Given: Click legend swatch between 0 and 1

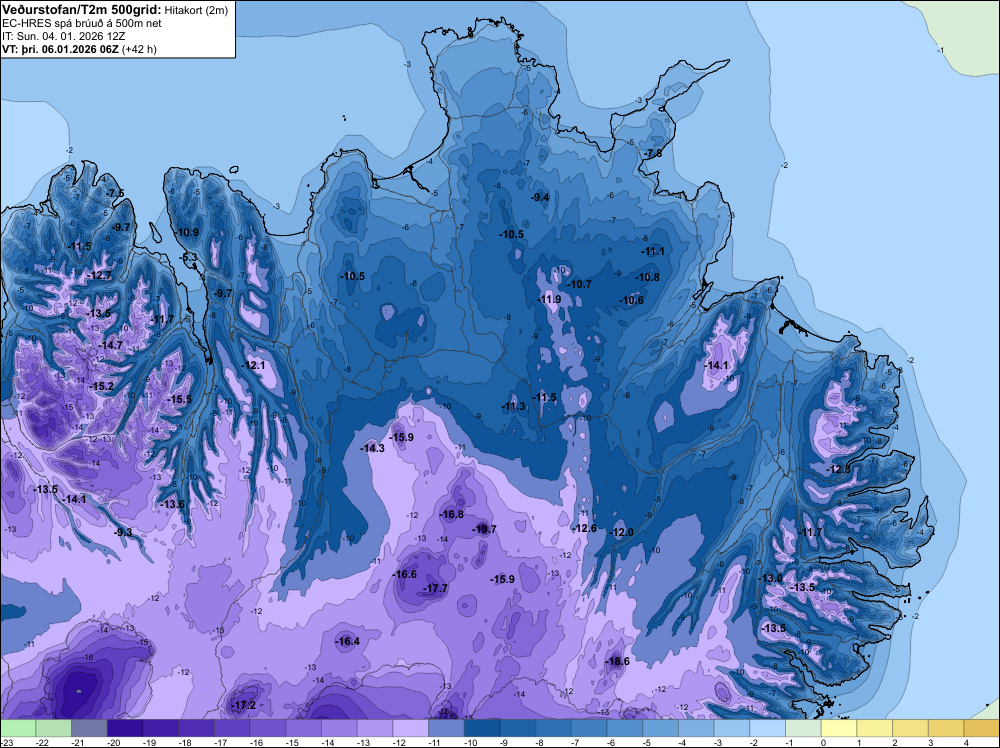Looking at the screenshot, I should point(839,728).
